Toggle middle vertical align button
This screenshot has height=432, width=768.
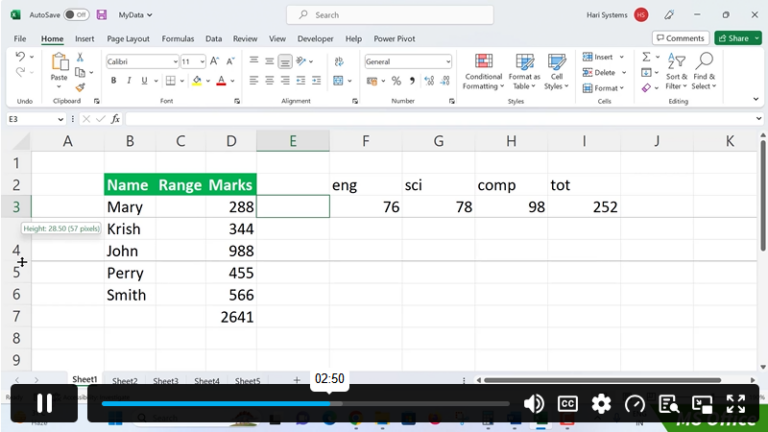pos(269,61)
